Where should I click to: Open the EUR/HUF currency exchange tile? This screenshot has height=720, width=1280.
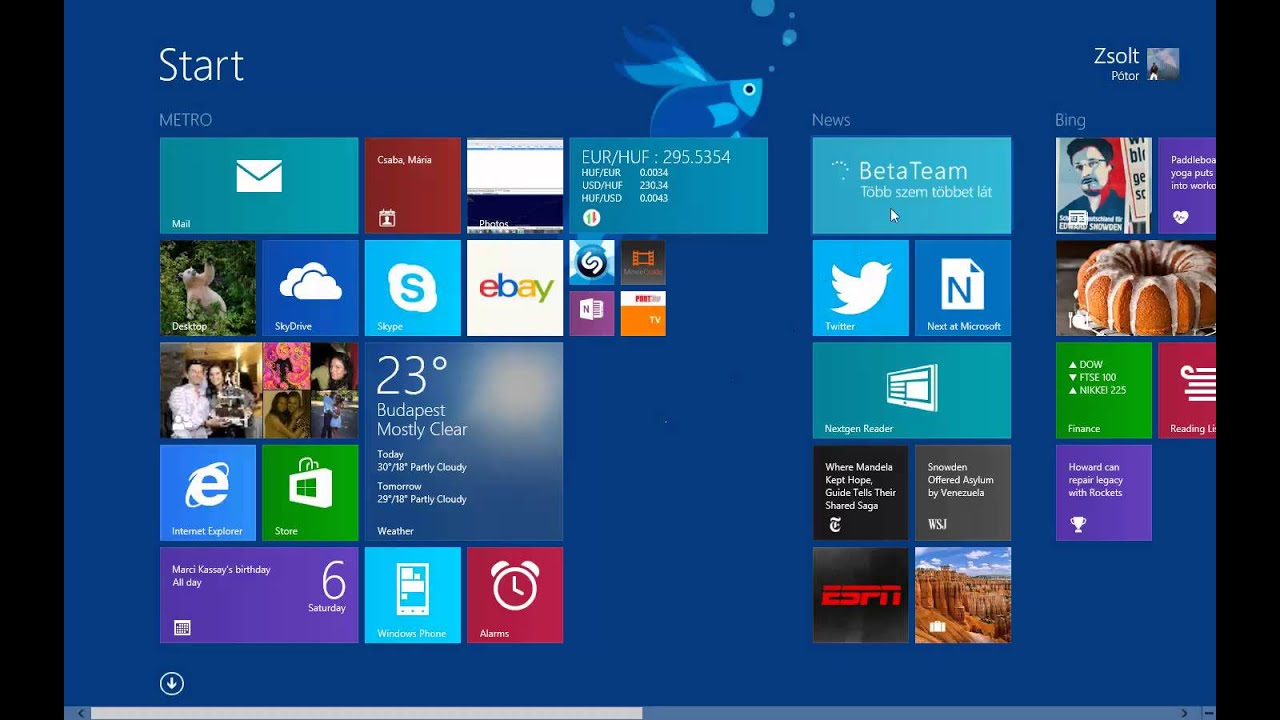point(668,186)
